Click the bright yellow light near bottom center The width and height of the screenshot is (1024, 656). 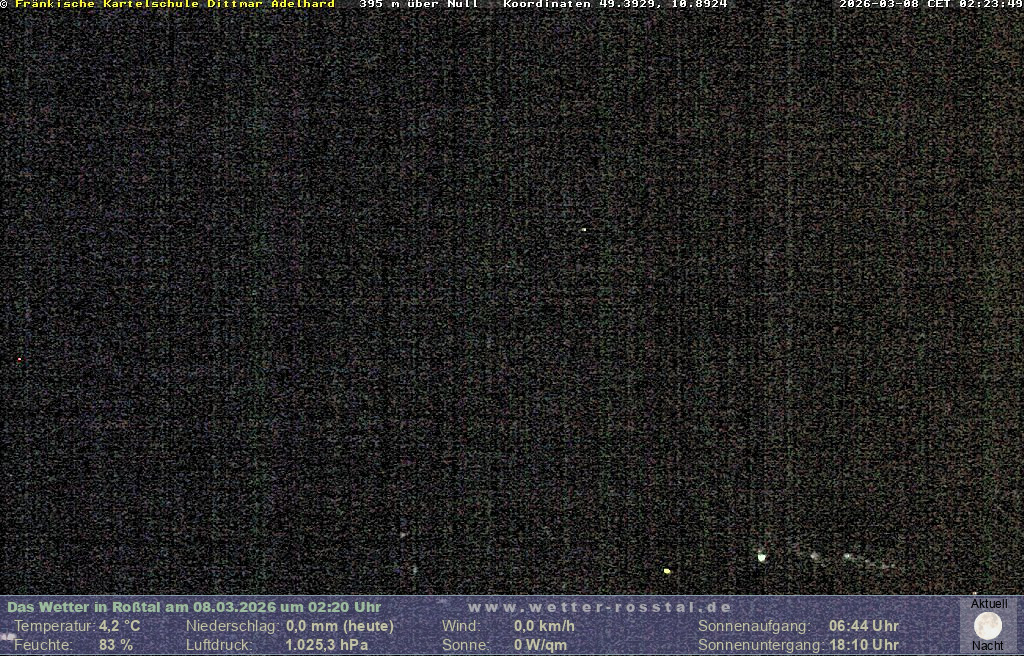point(667,571)
